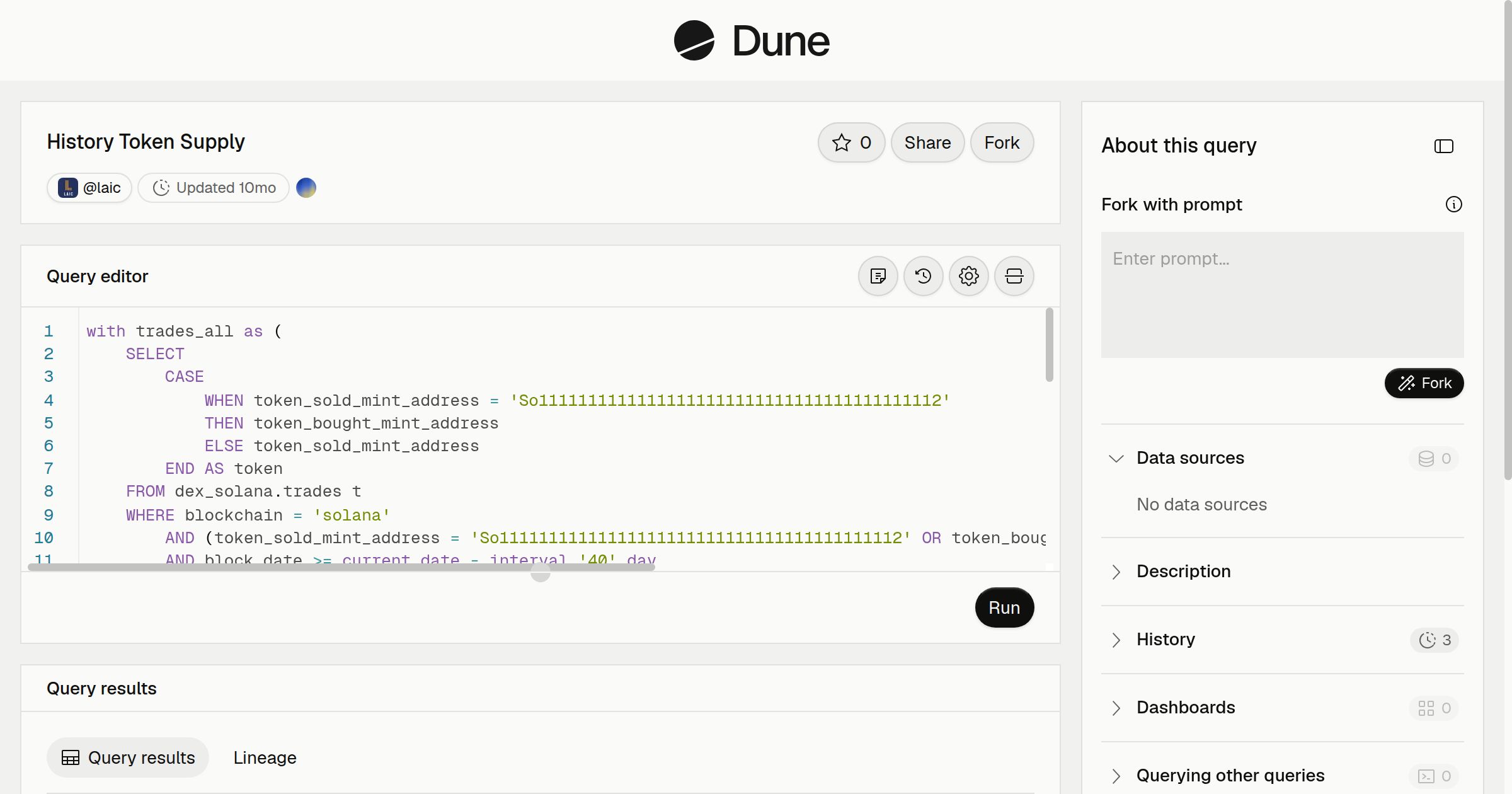Click the blue gradient avatar circle

click(x=306, y=188)
